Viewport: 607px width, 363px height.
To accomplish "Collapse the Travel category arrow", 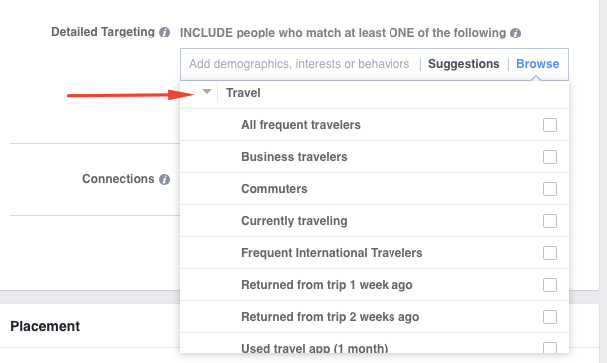I will click(x=207, y=92).
